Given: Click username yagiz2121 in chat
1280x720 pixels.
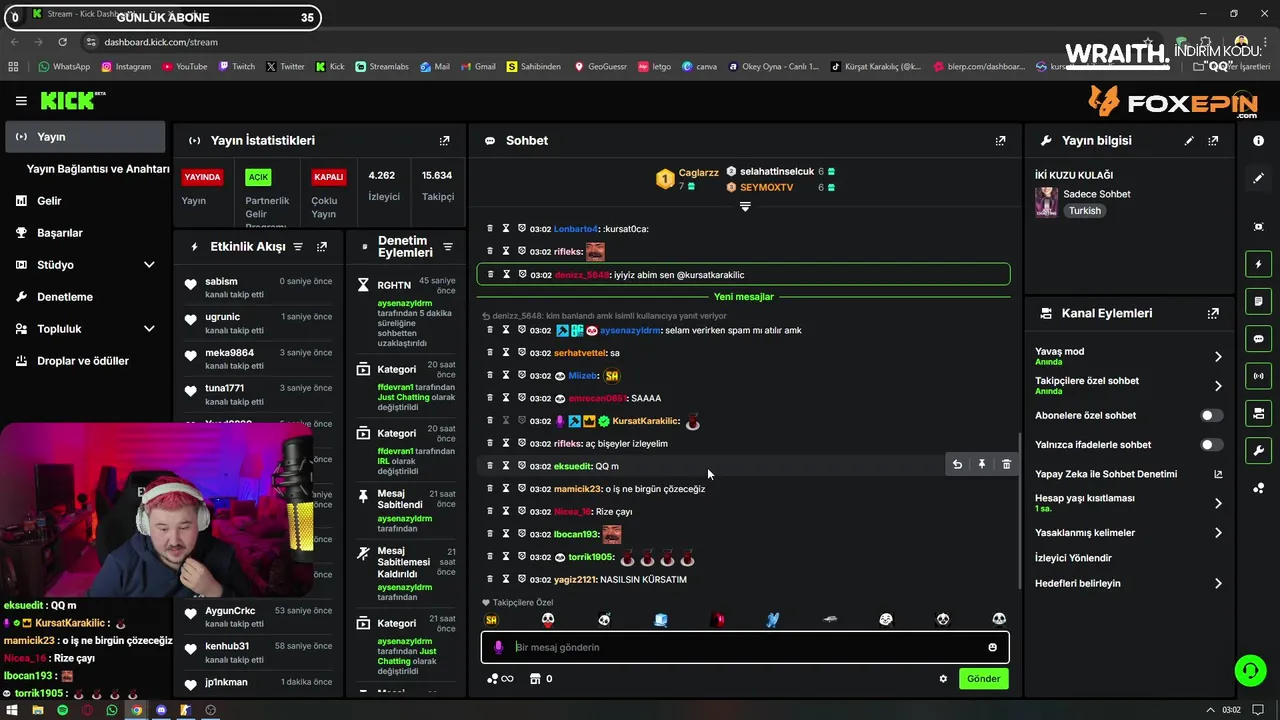Looking at the screenshot, I should 575,580.
